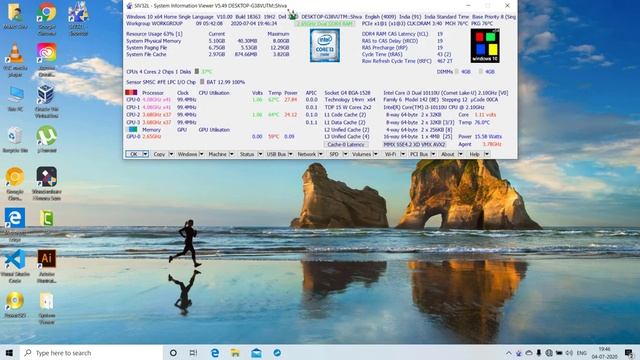Expand the Volumes dropdown arrow

[376, 154]
